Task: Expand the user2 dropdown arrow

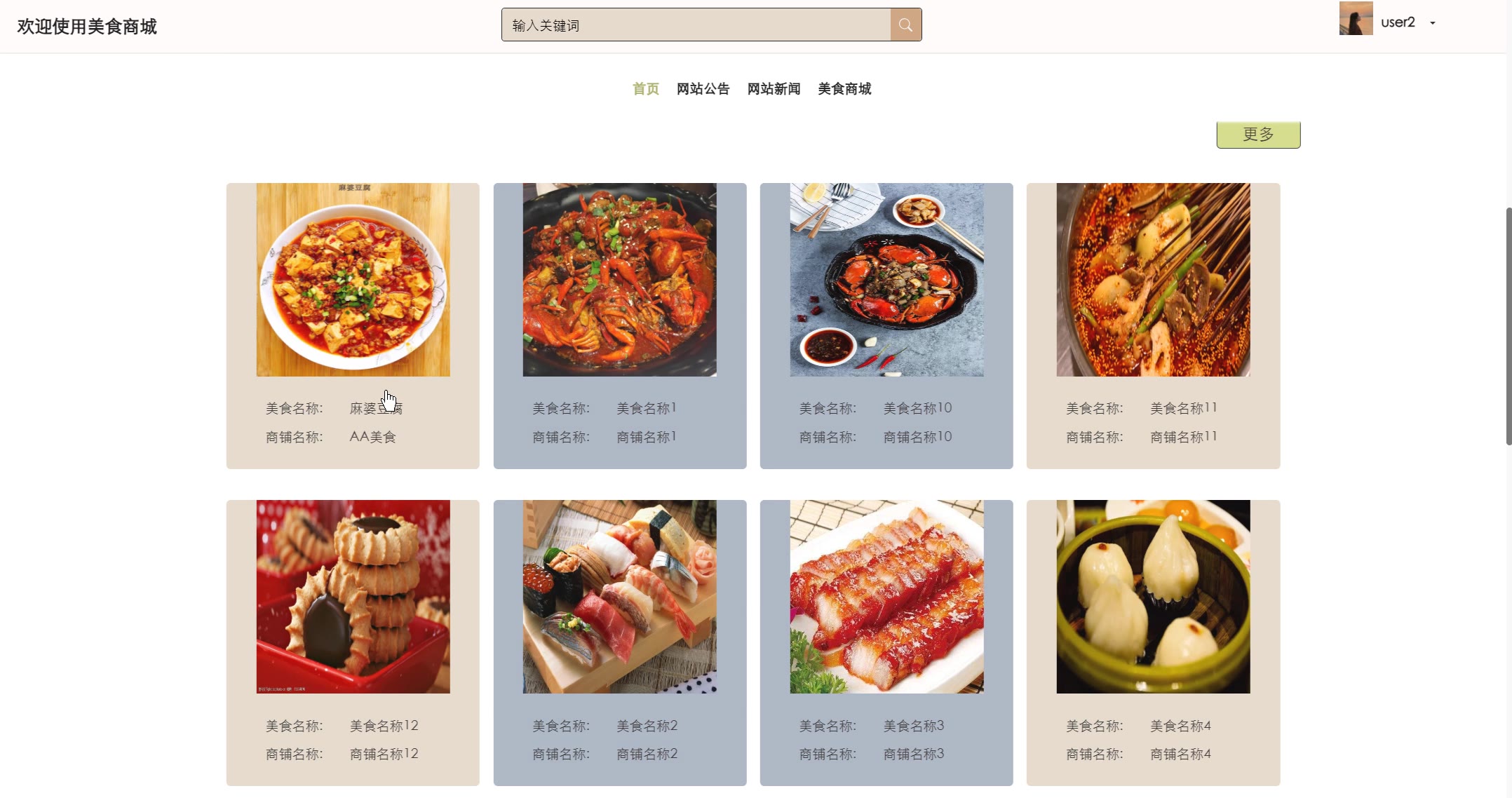Action: coord(1433,23)
